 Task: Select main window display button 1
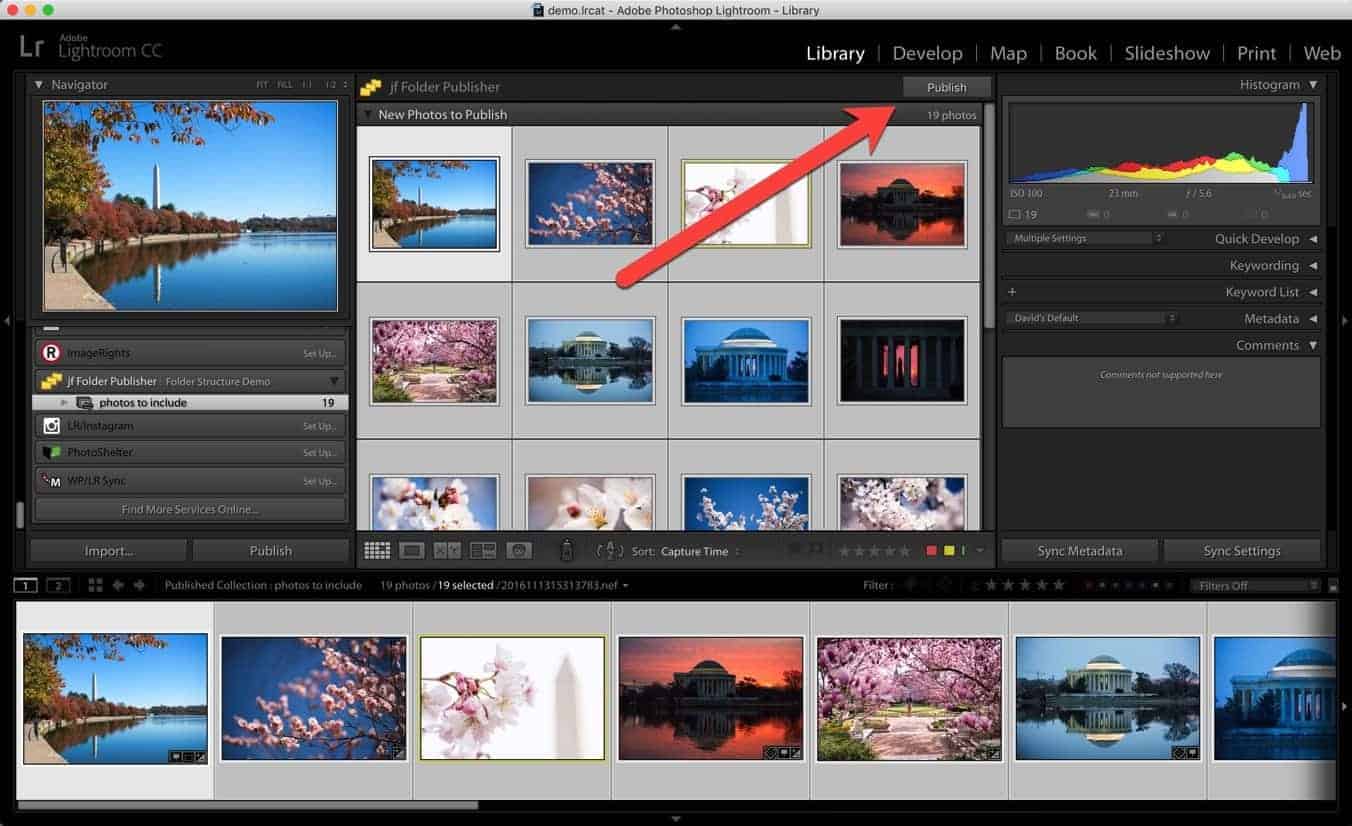[27, 585]
